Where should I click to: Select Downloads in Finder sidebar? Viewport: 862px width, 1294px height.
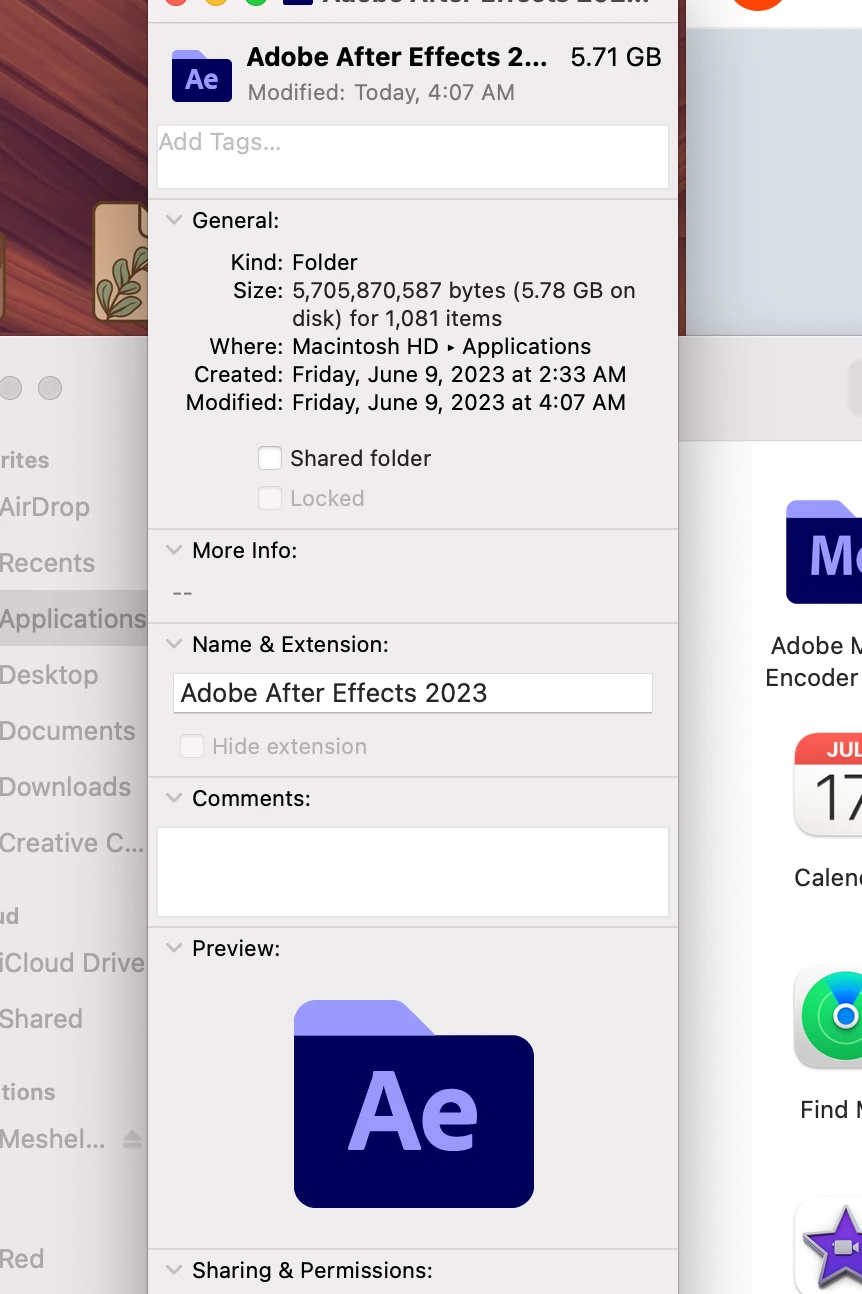coord(66,787)
